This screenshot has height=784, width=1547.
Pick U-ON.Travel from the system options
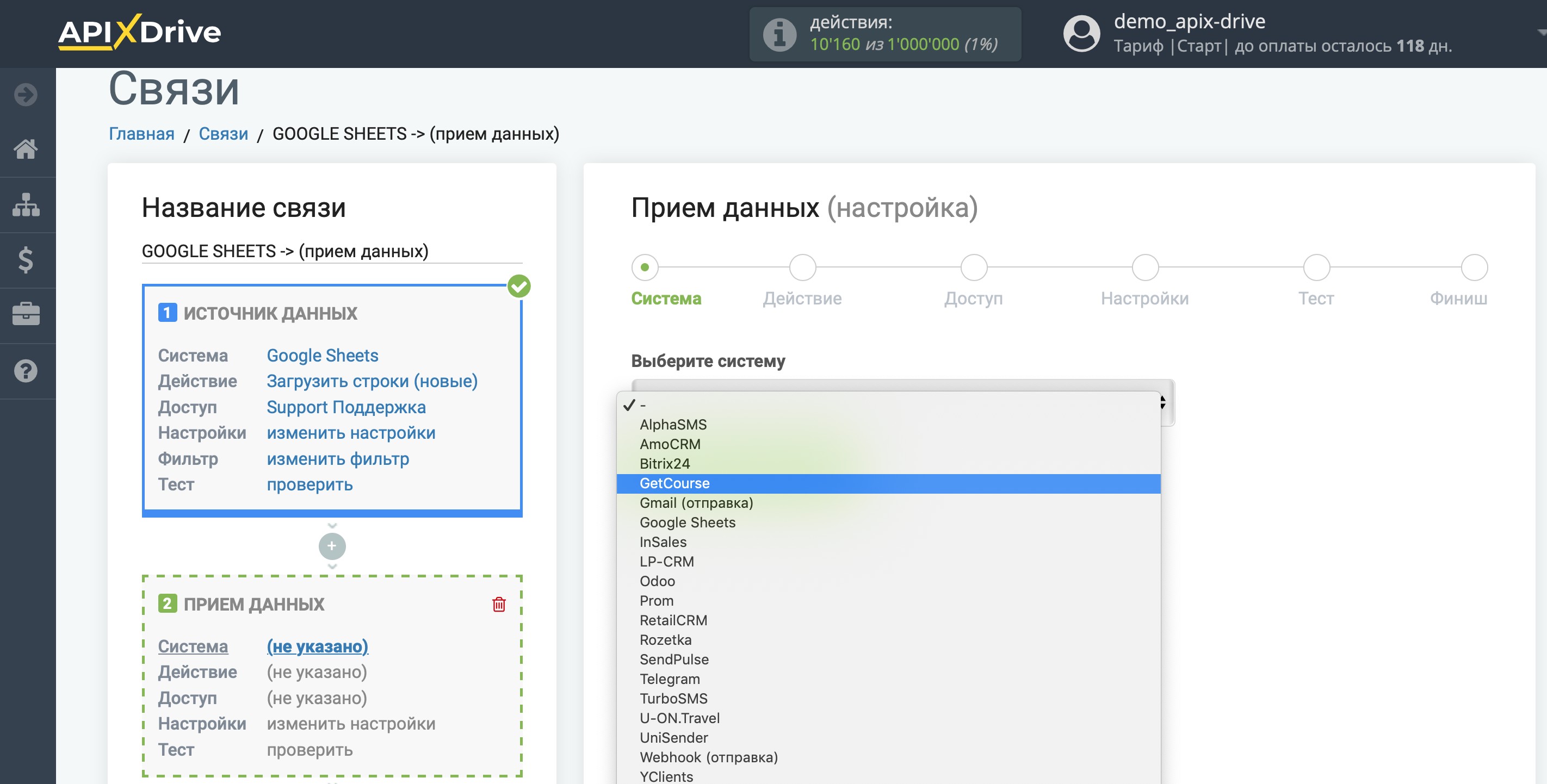tap(888, 719)
